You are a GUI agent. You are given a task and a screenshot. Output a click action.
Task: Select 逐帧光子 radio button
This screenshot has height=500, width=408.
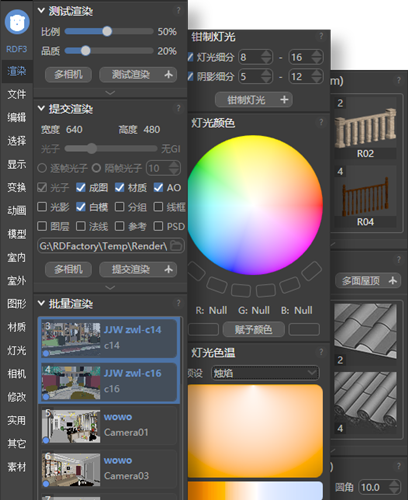(x=42, y=168)
